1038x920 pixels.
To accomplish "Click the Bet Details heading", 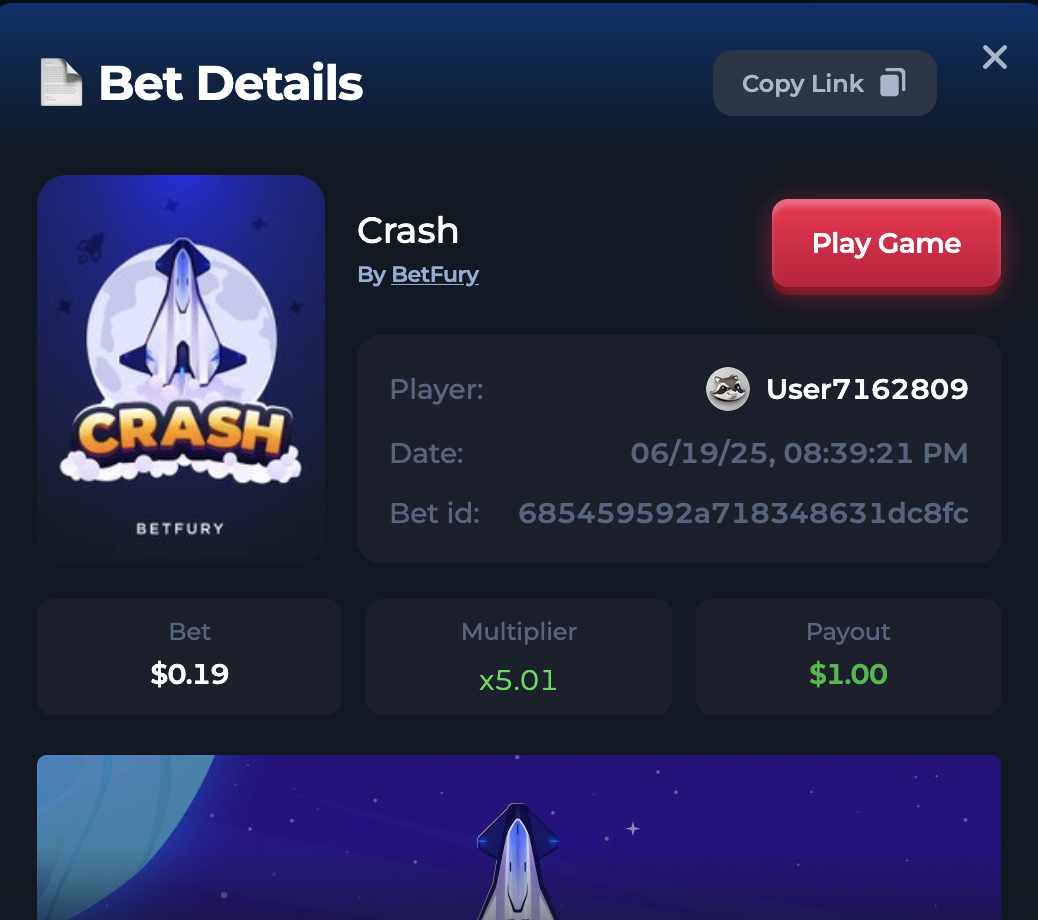I will 230,83.
